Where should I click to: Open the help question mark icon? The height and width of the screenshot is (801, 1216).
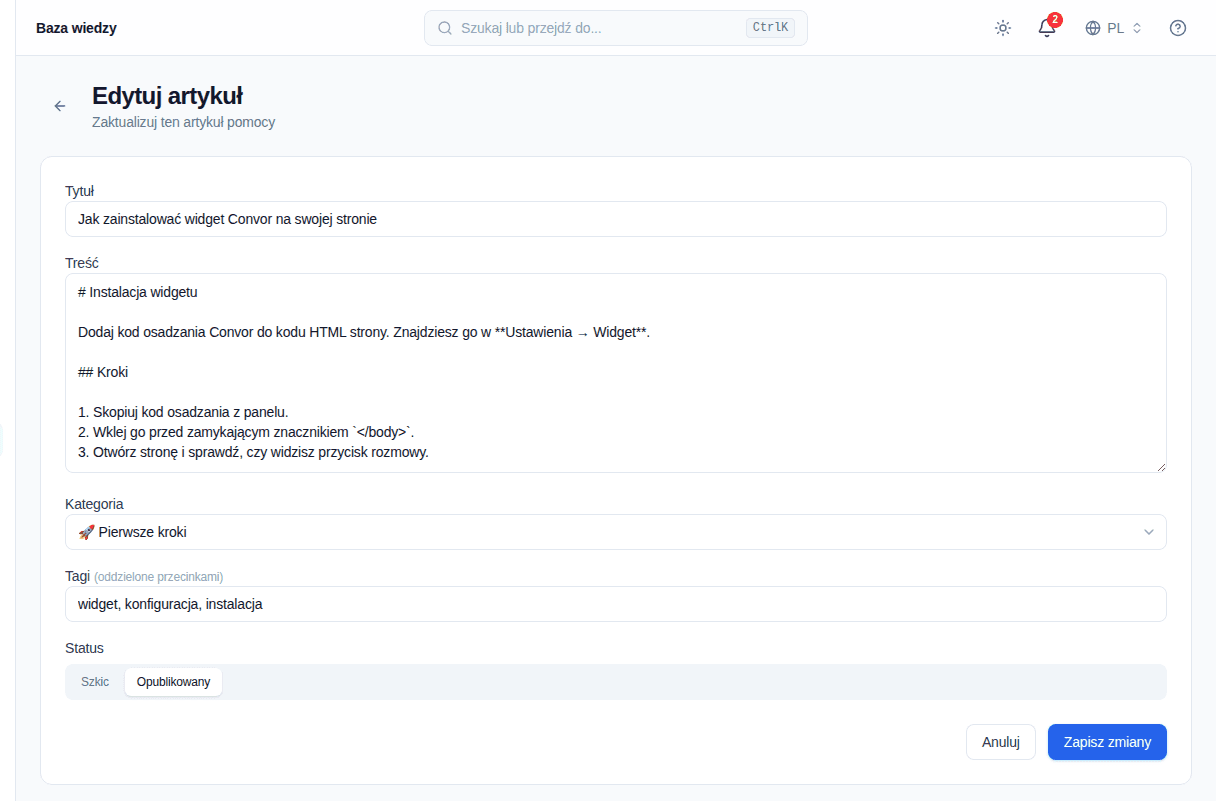pyautogui.click(x=1178, y=28)
